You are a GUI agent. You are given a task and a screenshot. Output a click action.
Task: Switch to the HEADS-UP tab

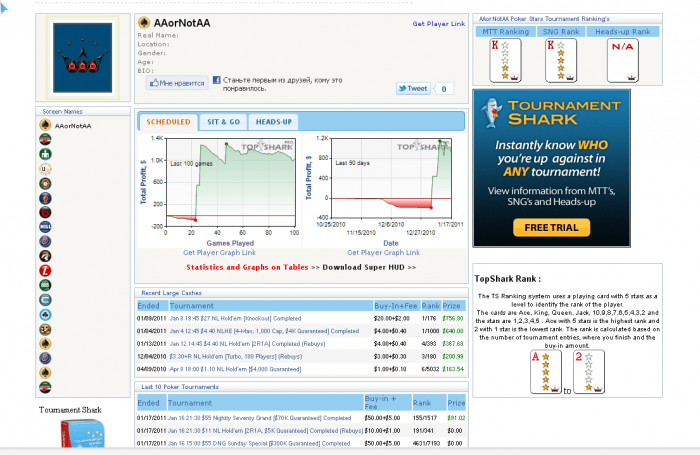coord(274,122)
